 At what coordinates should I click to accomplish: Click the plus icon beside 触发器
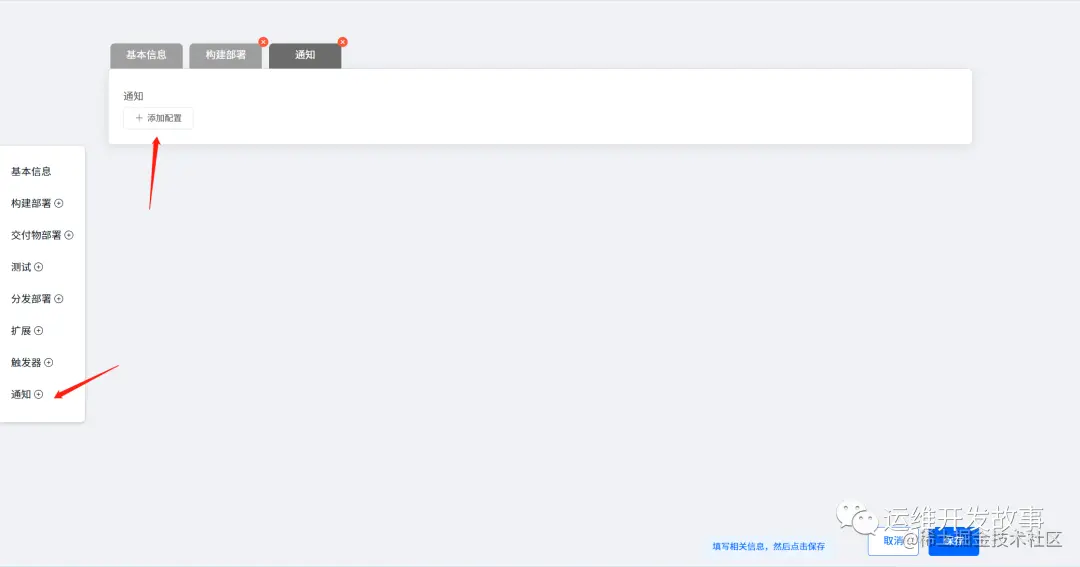(x=48, y=362)
